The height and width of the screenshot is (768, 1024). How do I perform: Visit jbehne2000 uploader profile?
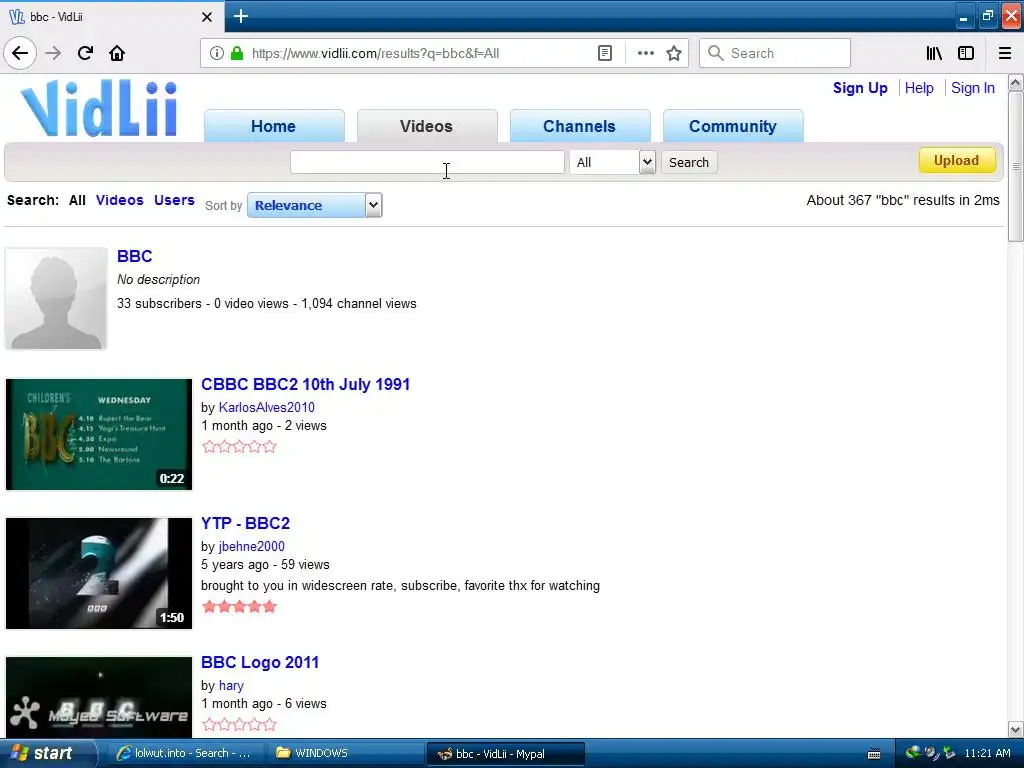[x=251, y=547]
